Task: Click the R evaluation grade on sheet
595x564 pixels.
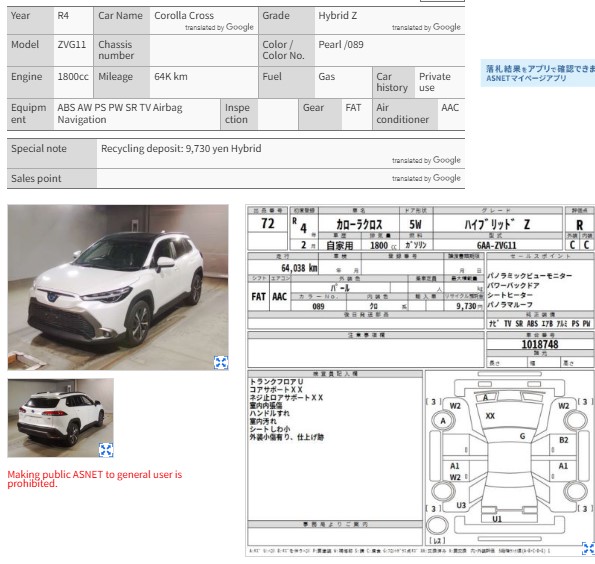Action: [579, 225]
